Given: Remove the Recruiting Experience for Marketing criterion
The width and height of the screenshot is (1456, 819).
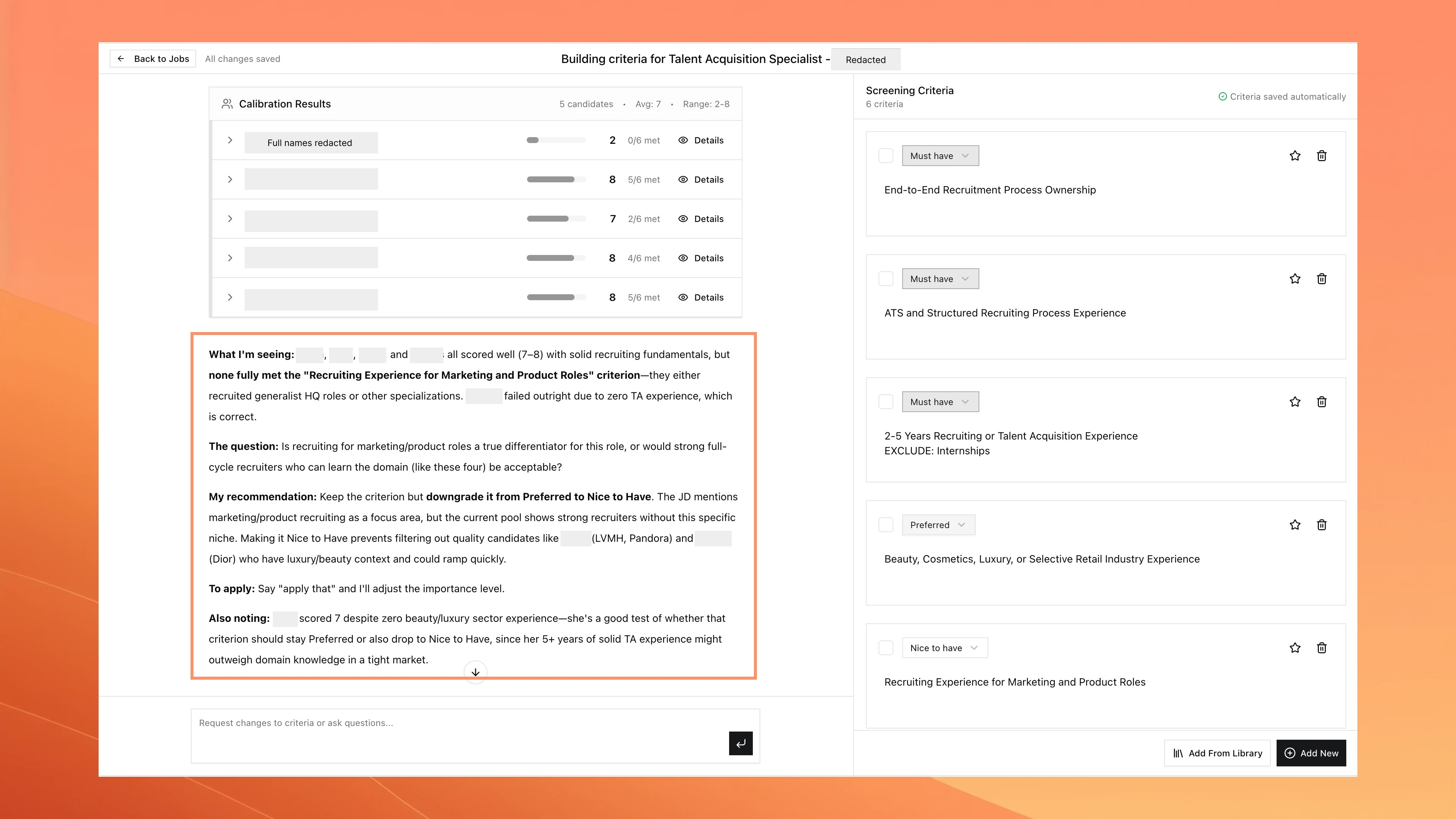Looking at the screenshot, I should (x=1322, y=648).
